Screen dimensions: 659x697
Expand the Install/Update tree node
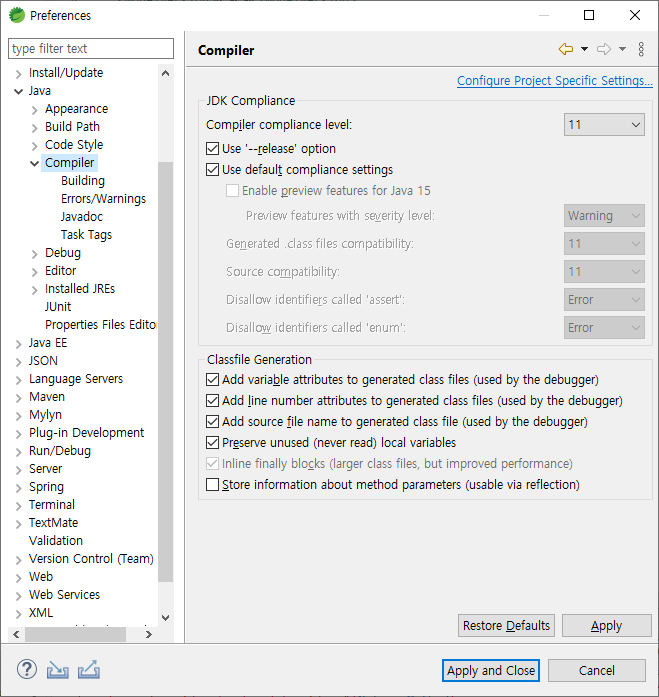coord(19,73)
